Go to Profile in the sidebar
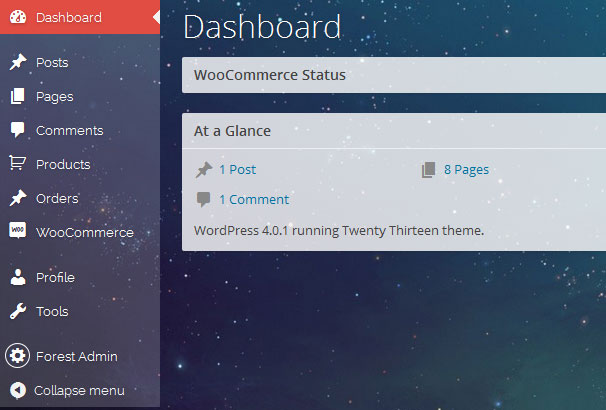606x410 pixels. click(55, 277)
